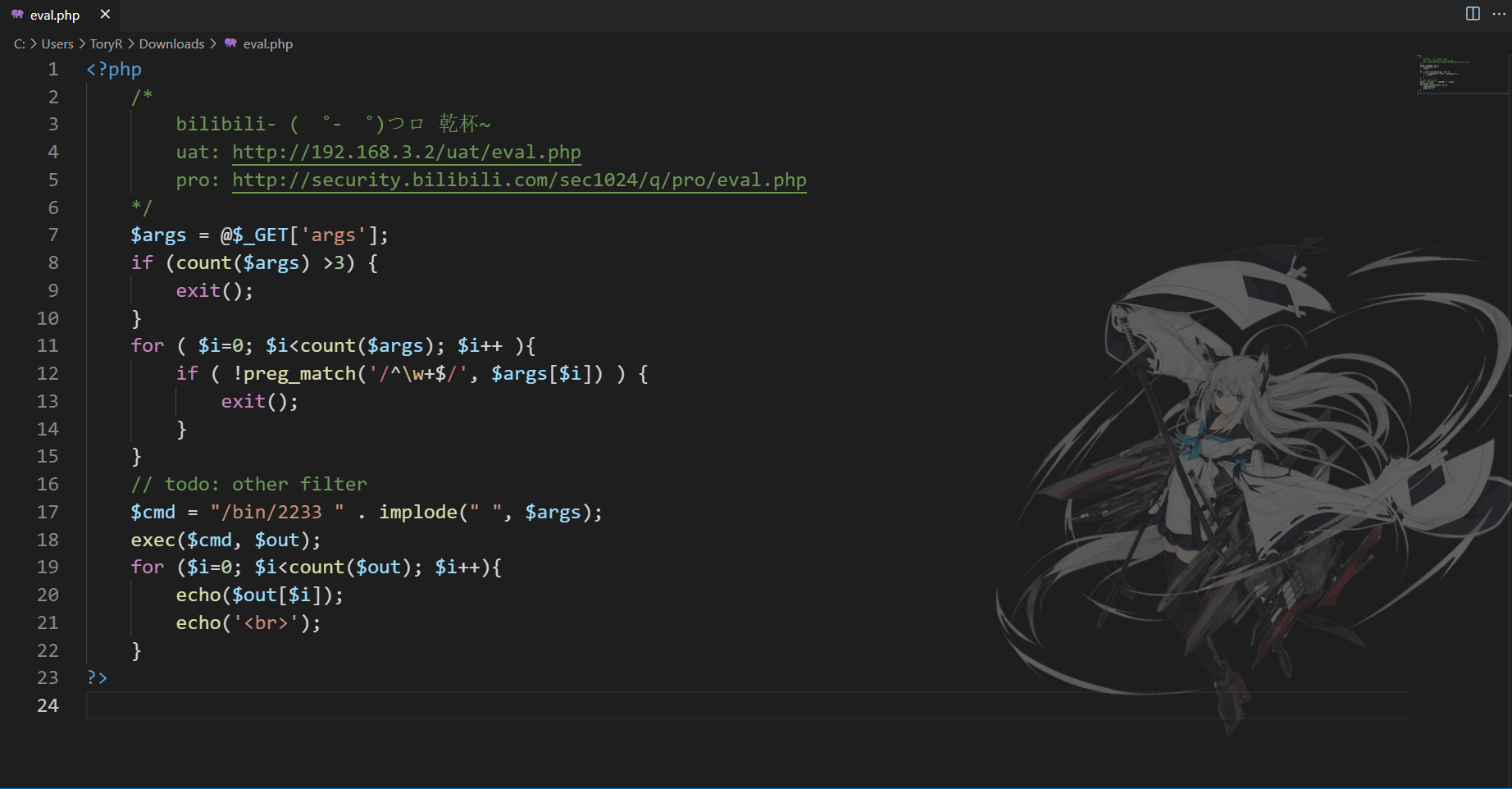
Task: Open the Users breadcrumb segment
Action: coord(57,44)
